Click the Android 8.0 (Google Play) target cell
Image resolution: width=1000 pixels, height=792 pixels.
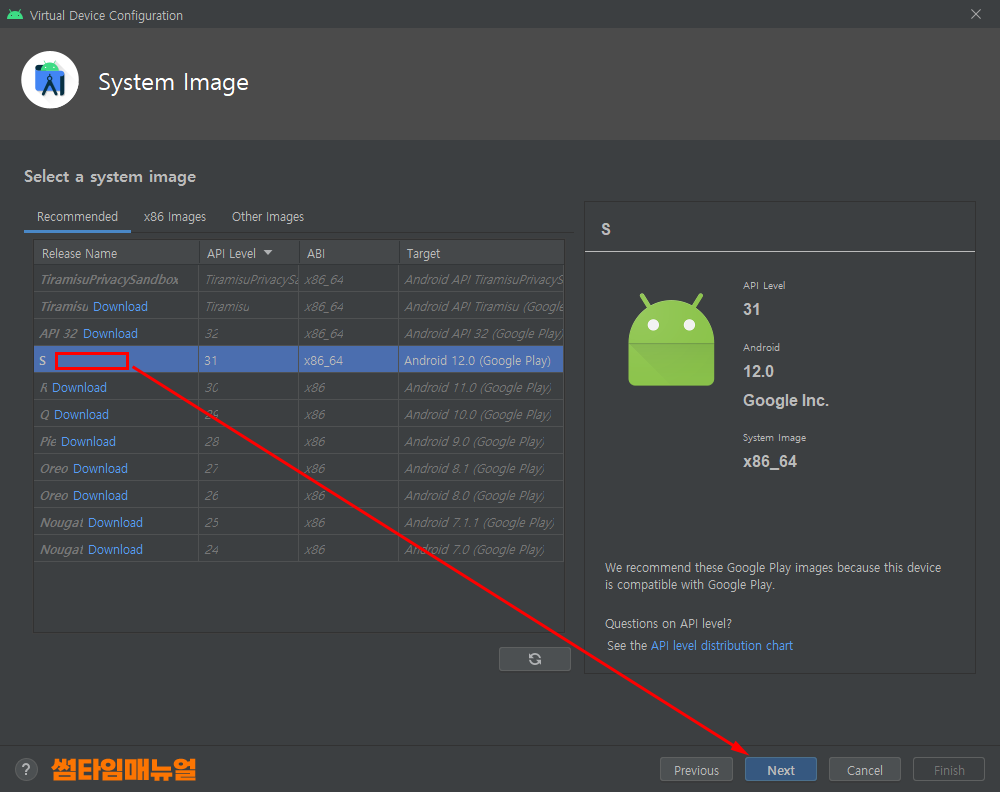point(482,495)
